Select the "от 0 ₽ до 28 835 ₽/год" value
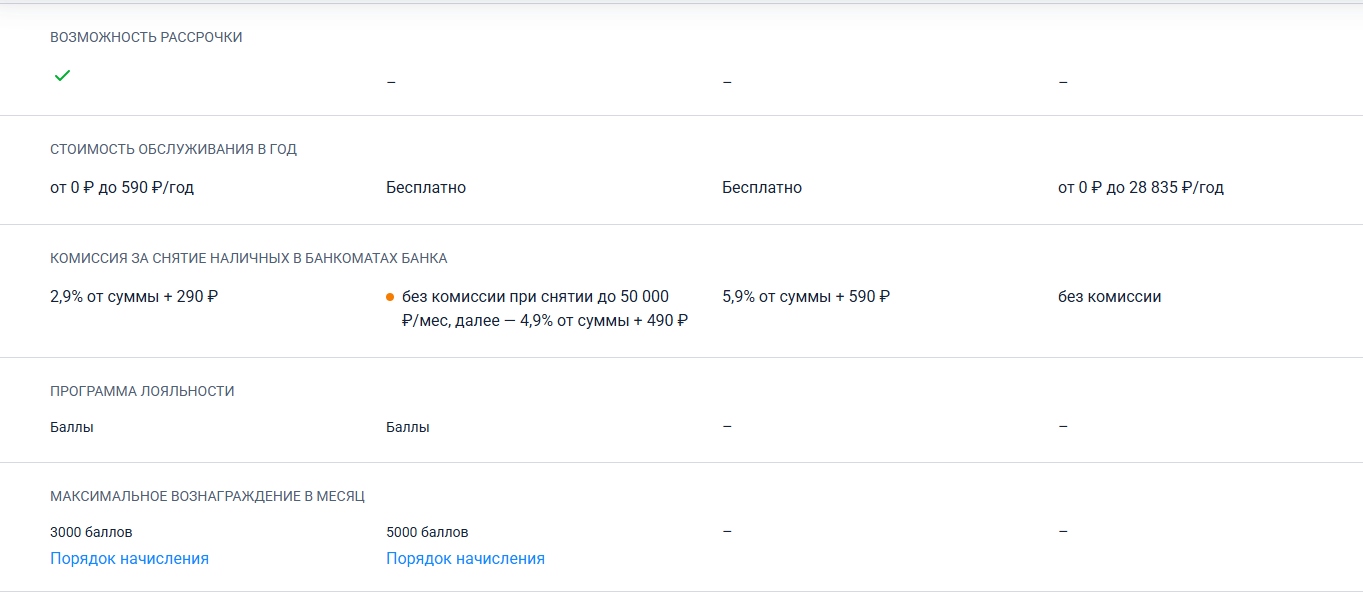This screenshot has width=1363, height=595. (x=1140, y=187)
